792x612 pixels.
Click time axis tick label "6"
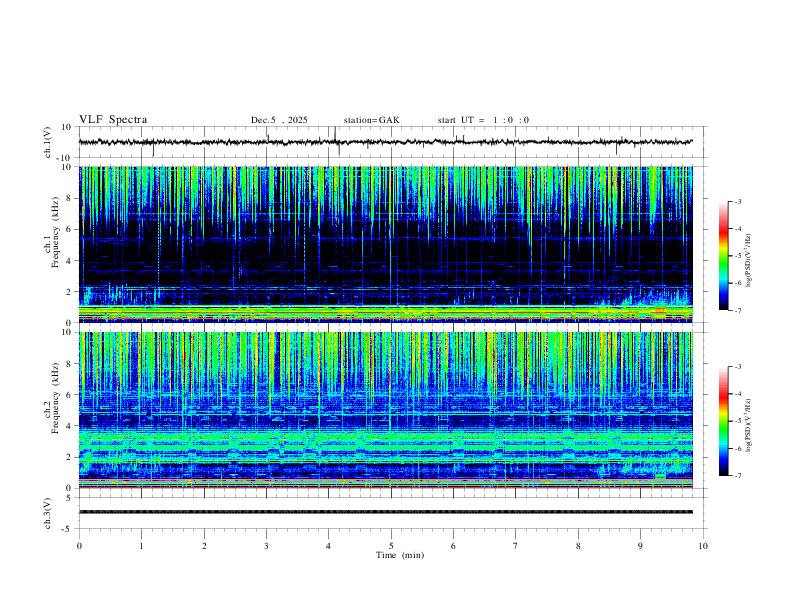point(453,546)
